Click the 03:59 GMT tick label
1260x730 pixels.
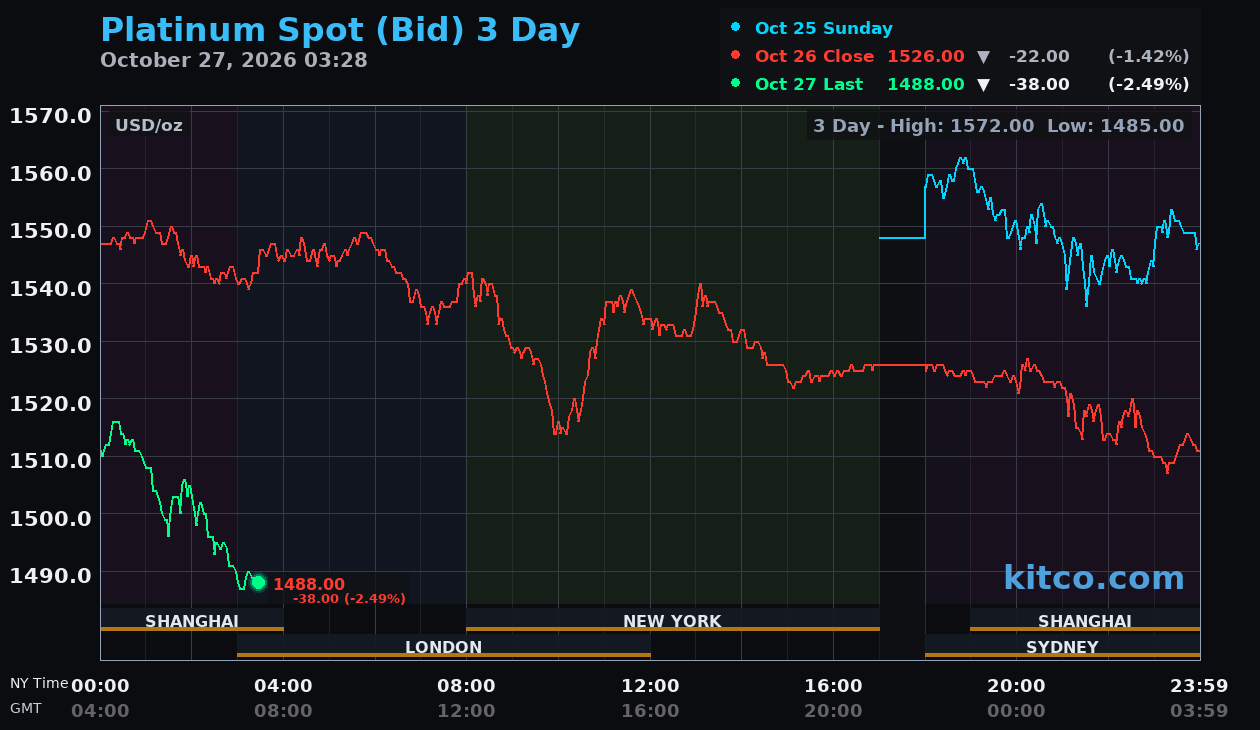pyautogui.click(x=1199, y=711)
